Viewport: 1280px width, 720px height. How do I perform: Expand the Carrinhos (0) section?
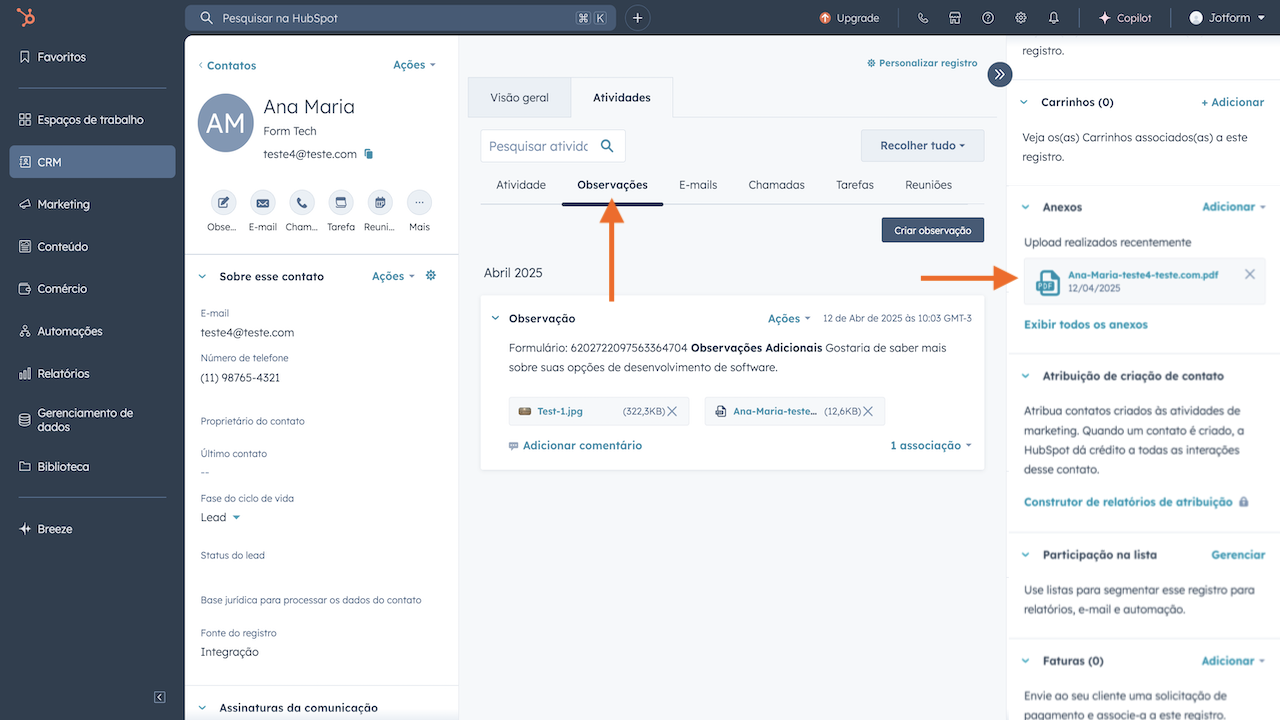click(x=1023, y=101)
